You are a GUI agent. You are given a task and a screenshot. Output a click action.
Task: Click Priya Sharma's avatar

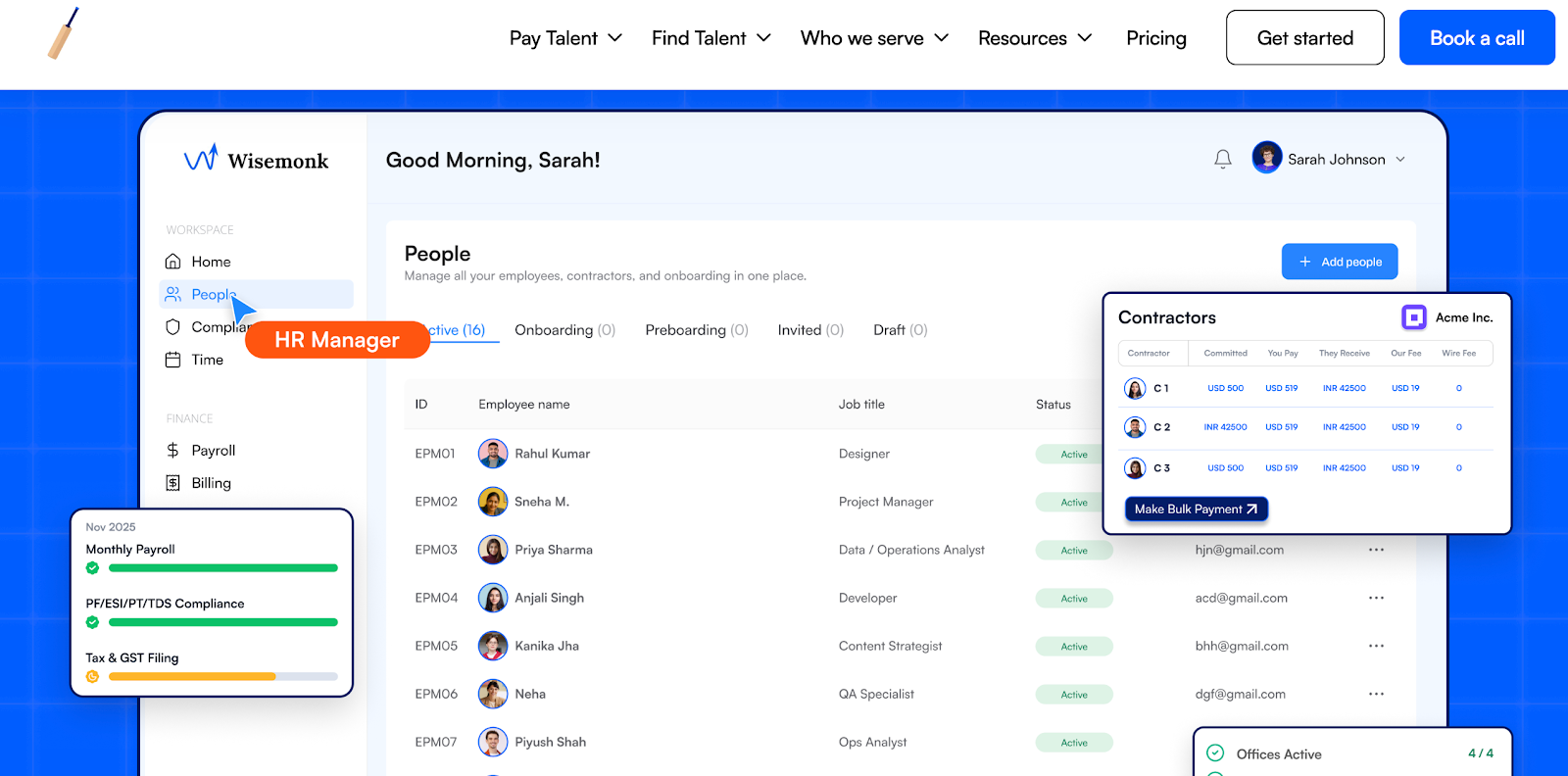(493, 550)
